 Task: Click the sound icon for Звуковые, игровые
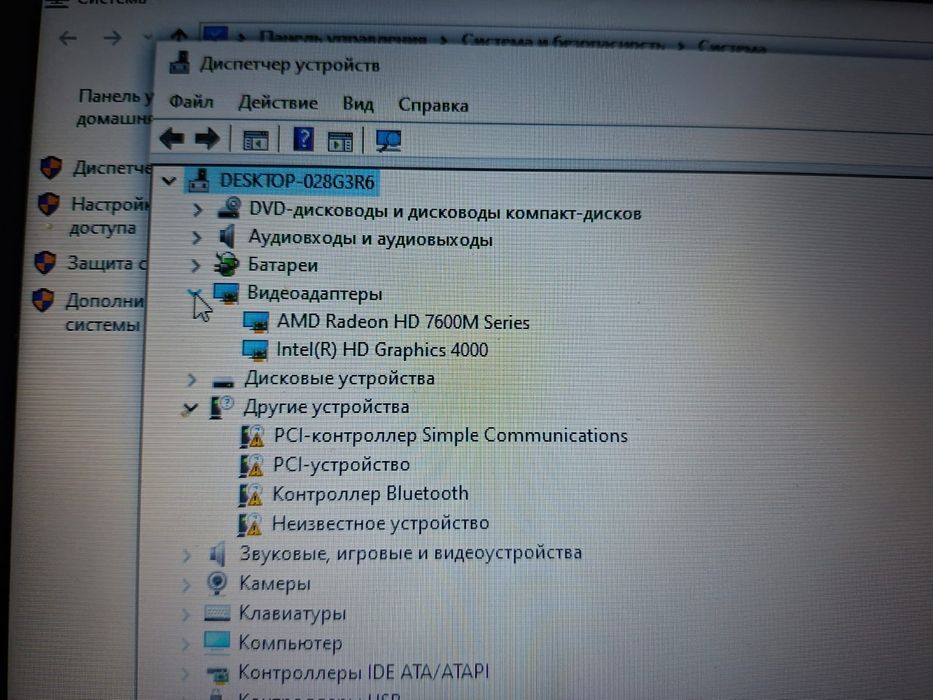pos(218,554)
